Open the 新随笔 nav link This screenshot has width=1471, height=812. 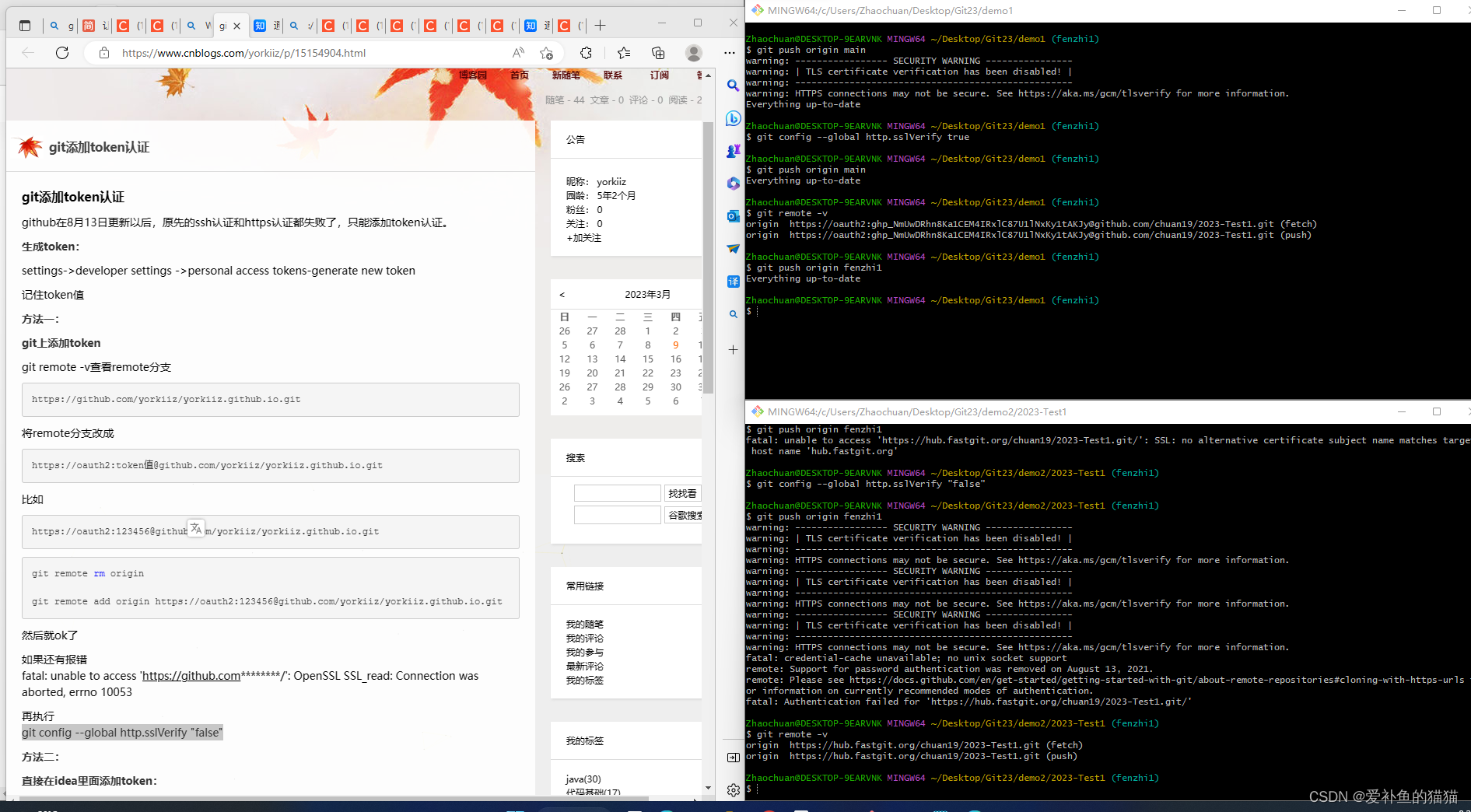(x=566, y=75)
